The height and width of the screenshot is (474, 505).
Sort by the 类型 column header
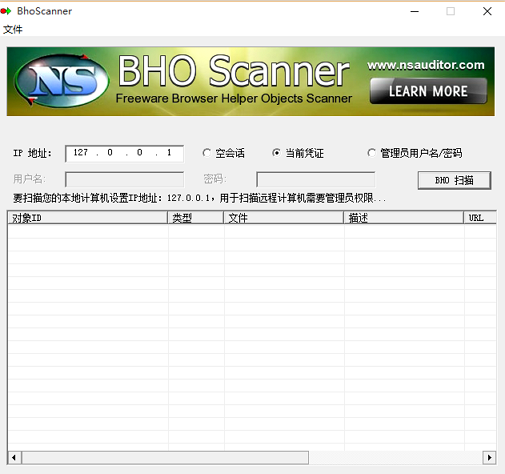(196, 218)
